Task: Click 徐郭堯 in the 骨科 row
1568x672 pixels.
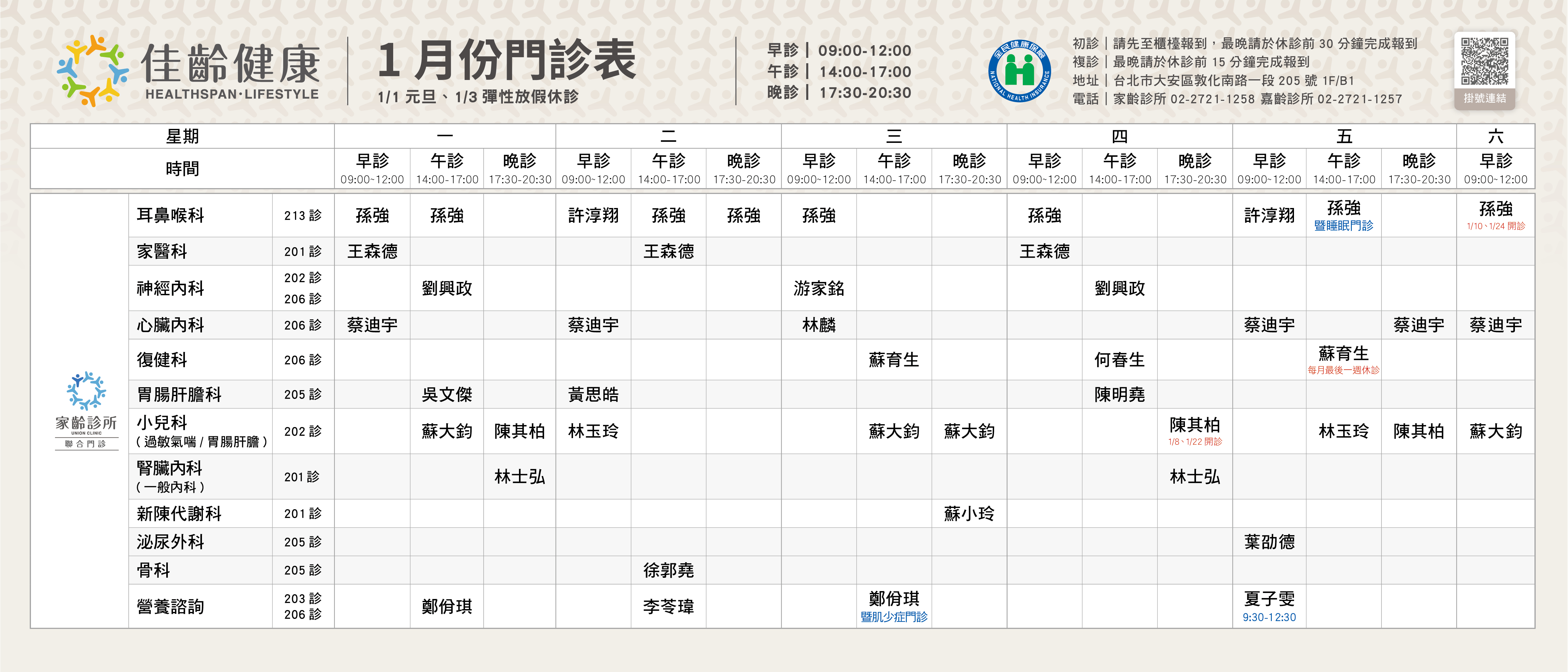Action: (668, 570)
